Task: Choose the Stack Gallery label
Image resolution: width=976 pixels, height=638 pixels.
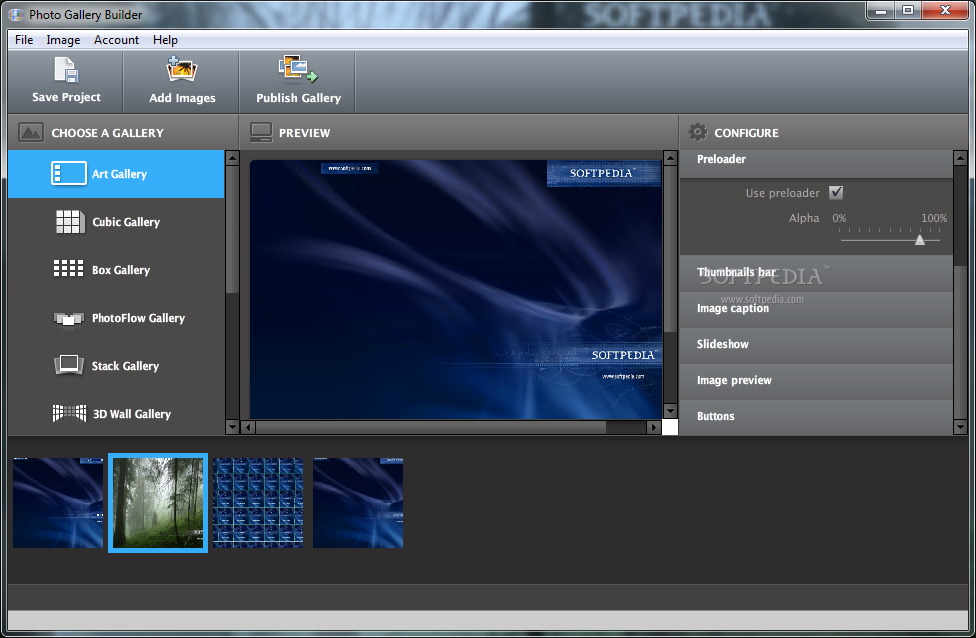Action: (x=125, y=366)
